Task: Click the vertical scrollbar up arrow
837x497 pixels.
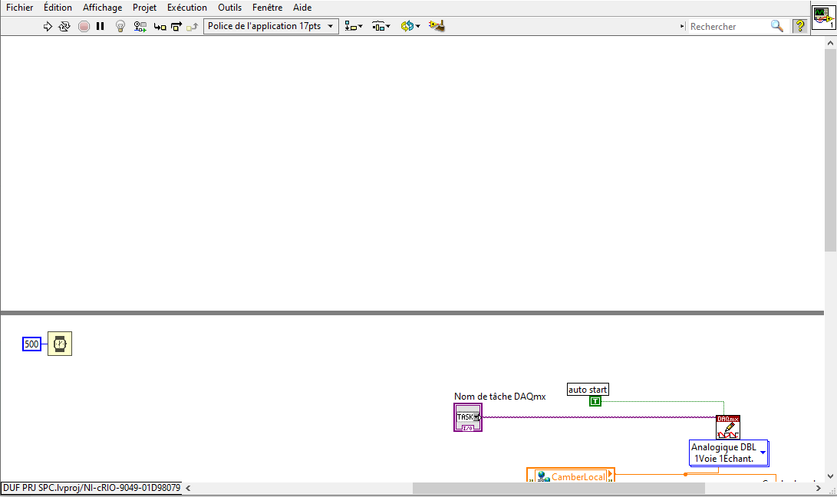Action: (830, 42)
